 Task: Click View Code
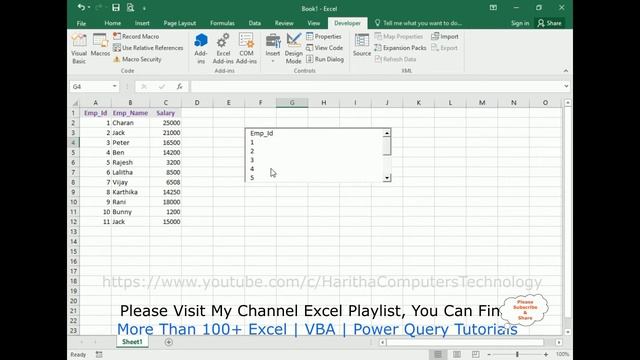(324, 48)
